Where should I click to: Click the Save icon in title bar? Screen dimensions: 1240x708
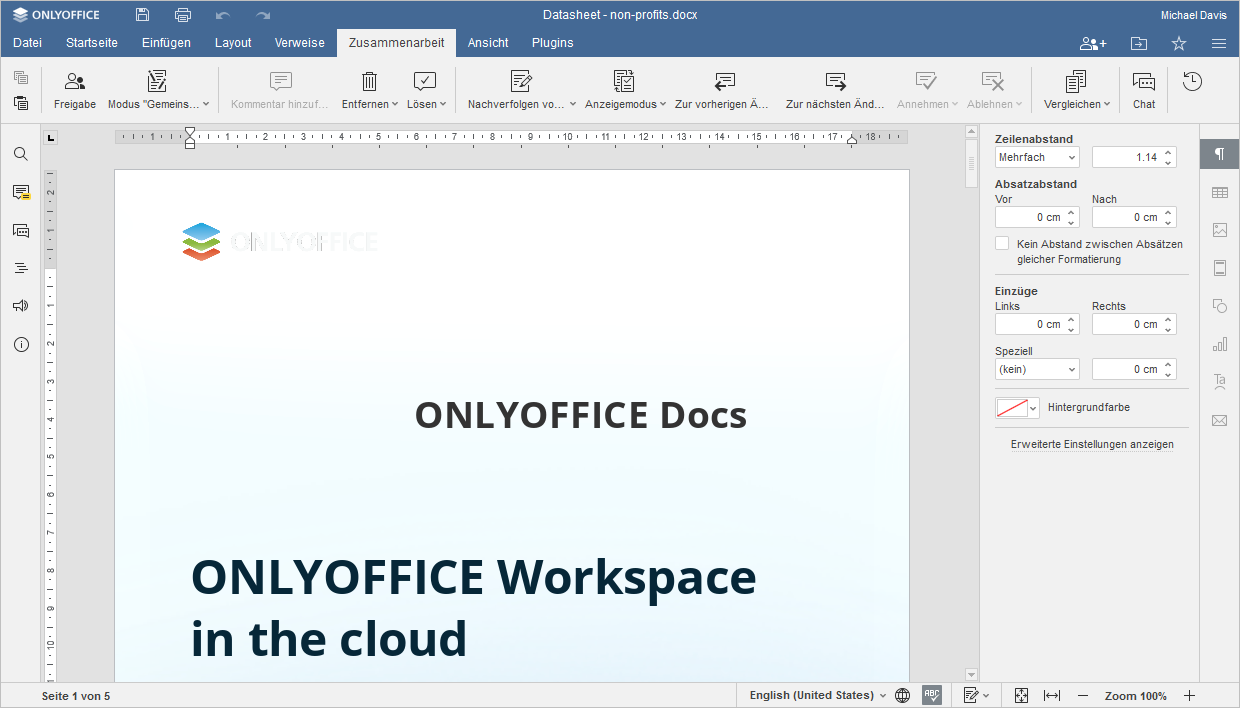pyautogui.click(x=143, y=15)
